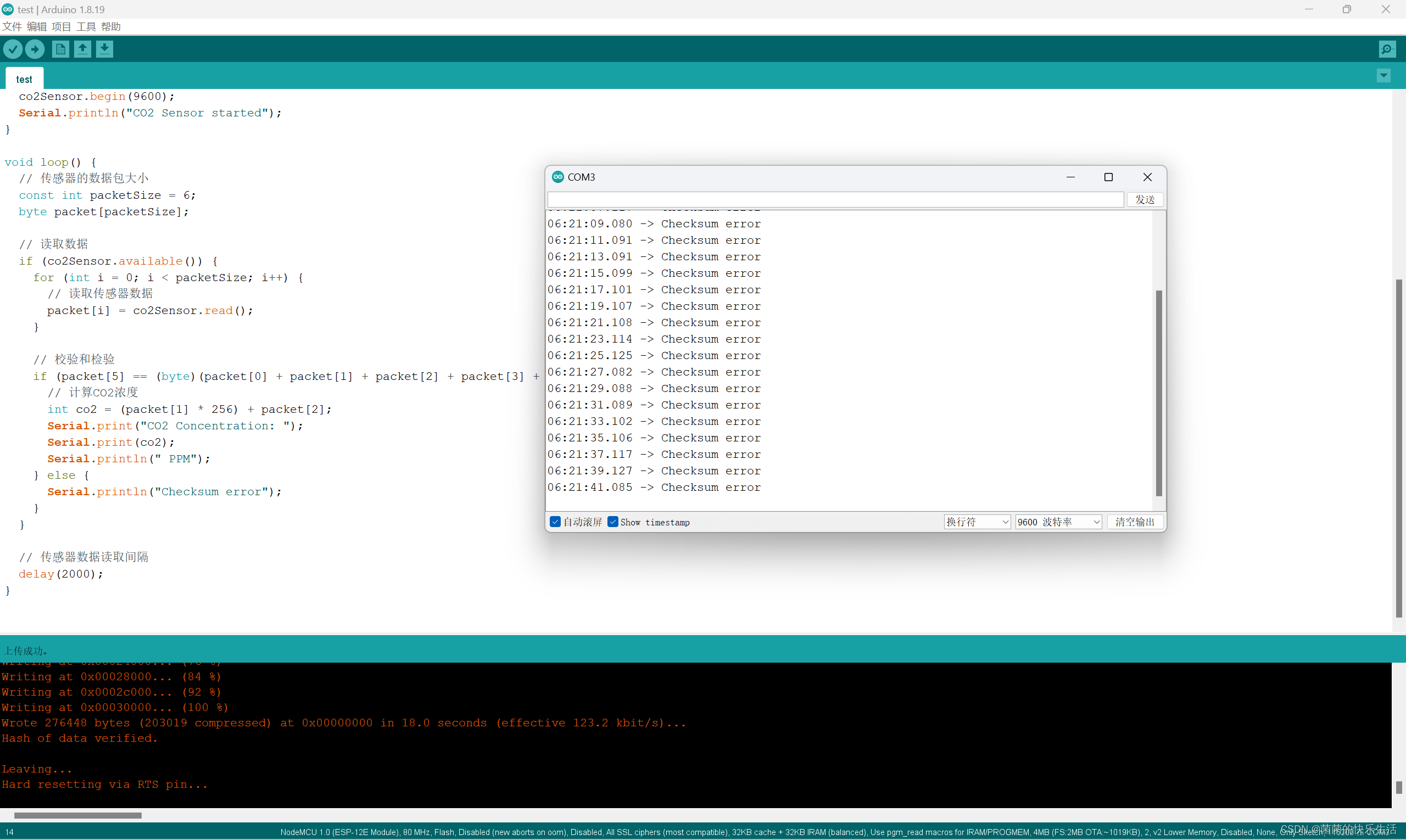Viewport: 1406px width, 840px height.
Task: Click the Open sketch up-arrow icon
Action: click(x=83, y=49)
